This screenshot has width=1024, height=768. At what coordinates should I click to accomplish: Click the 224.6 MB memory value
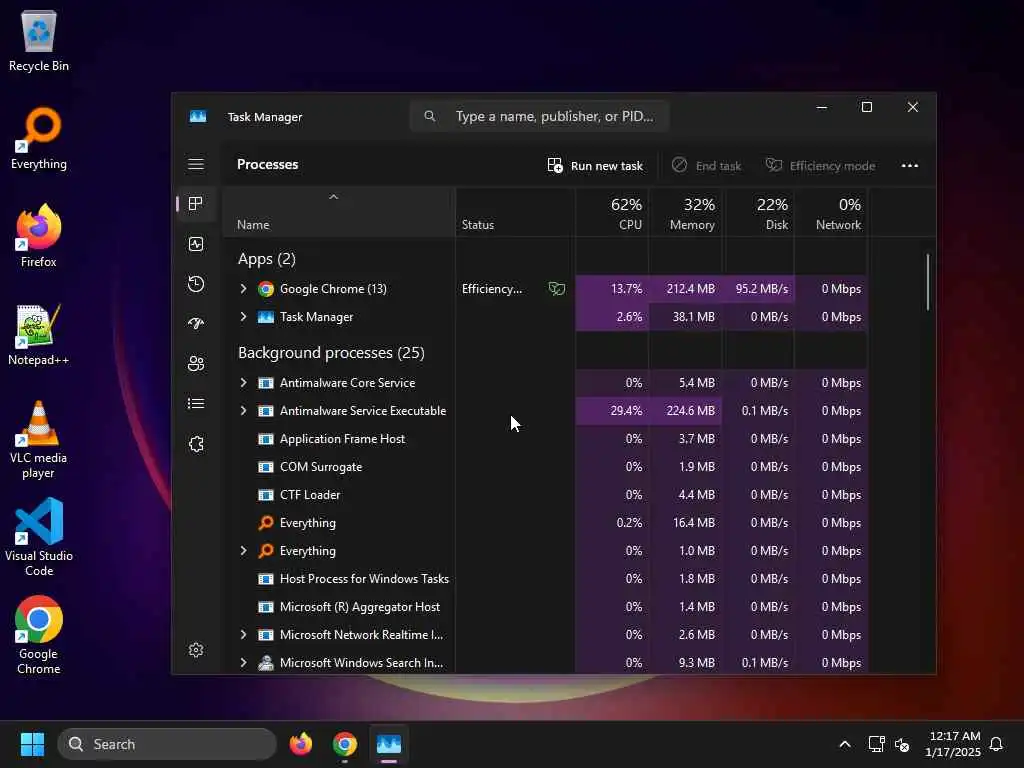coord(690,411)
